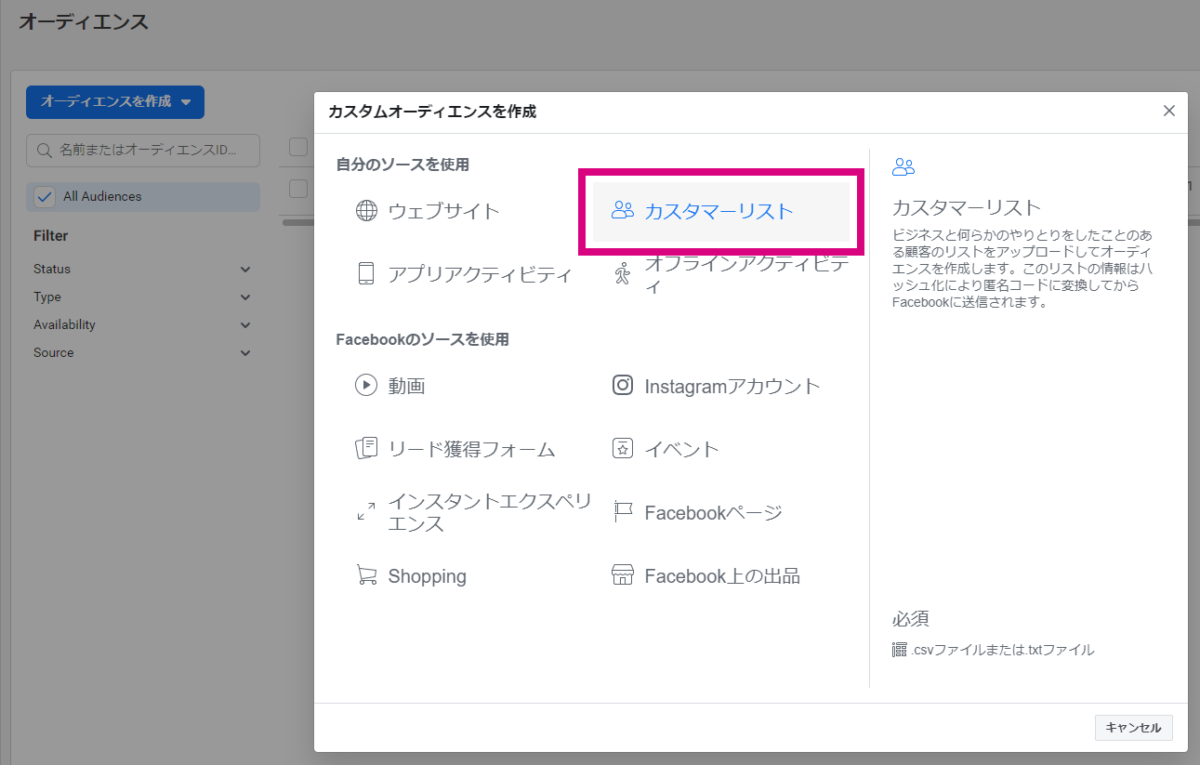Click the 自分のソースを使用 section label
Image resolution: width=1200 pixels, height=765 pixels.
click(403, 164)
